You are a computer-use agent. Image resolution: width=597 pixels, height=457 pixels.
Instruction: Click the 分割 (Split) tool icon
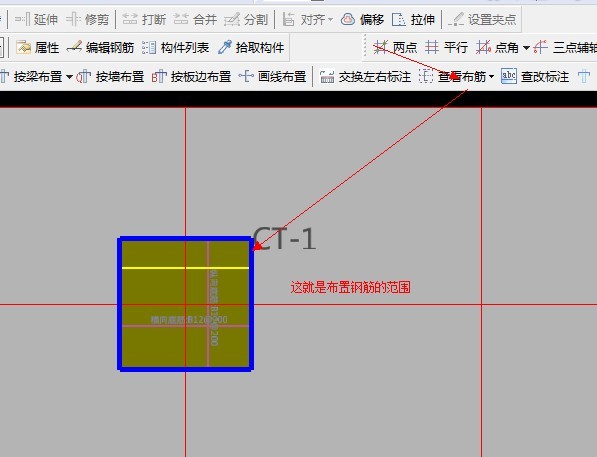pyautogui.click(x=232, y=19)
